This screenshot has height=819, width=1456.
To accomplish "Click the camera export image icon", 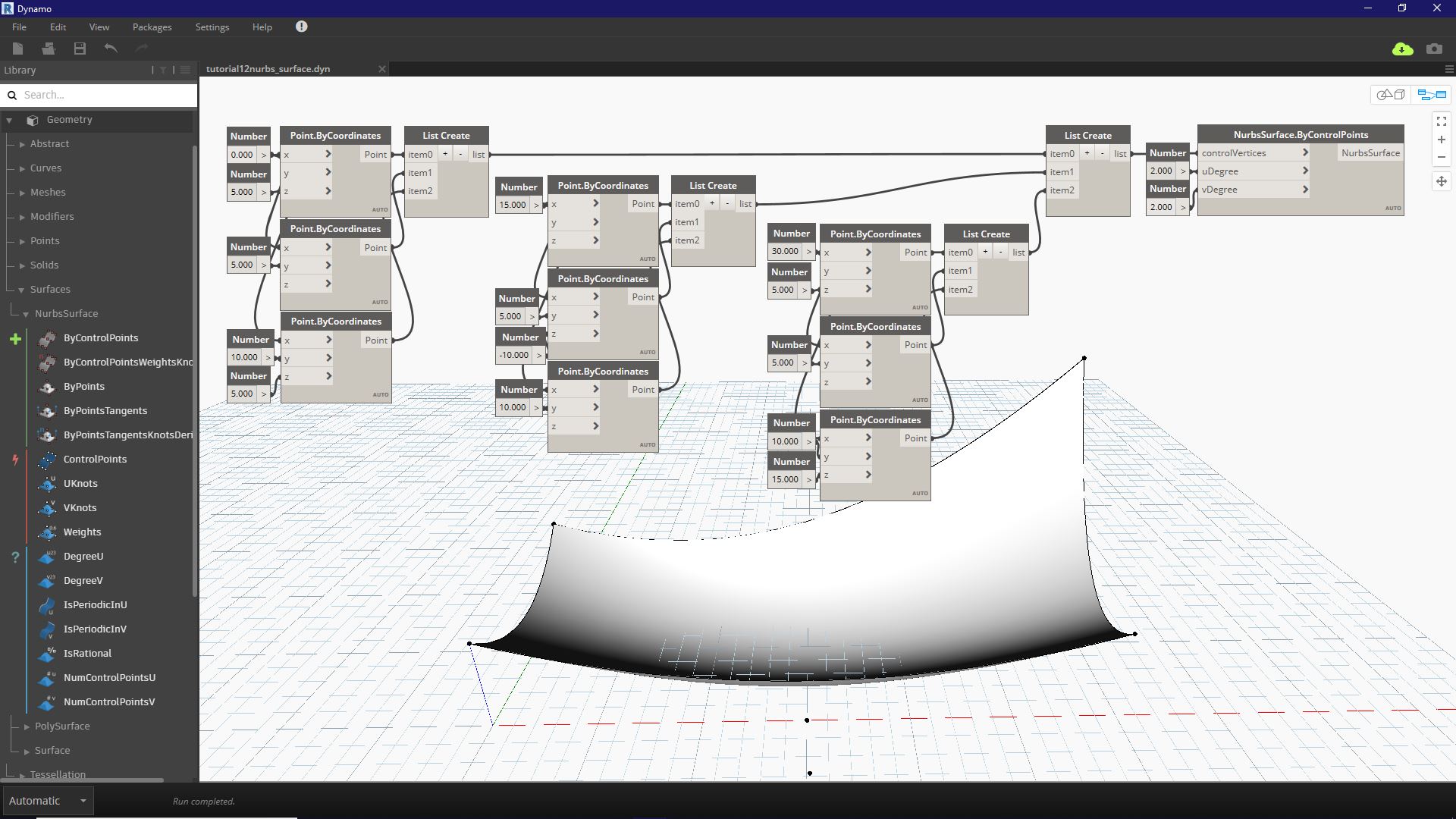I will pyautogui.click(x=1434, y=49).
